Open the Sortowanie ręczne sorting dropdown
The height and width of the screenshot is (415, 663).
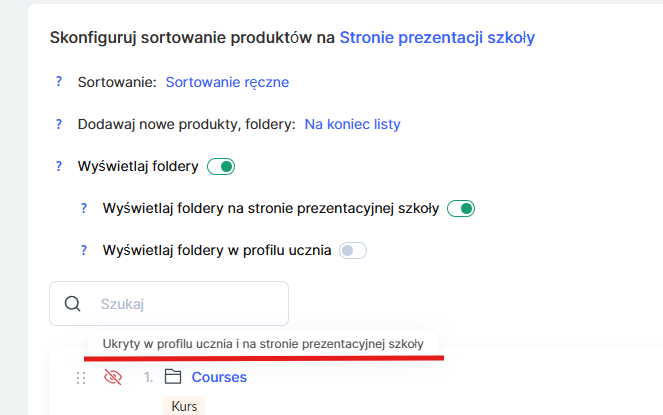(x=227, y=82)
